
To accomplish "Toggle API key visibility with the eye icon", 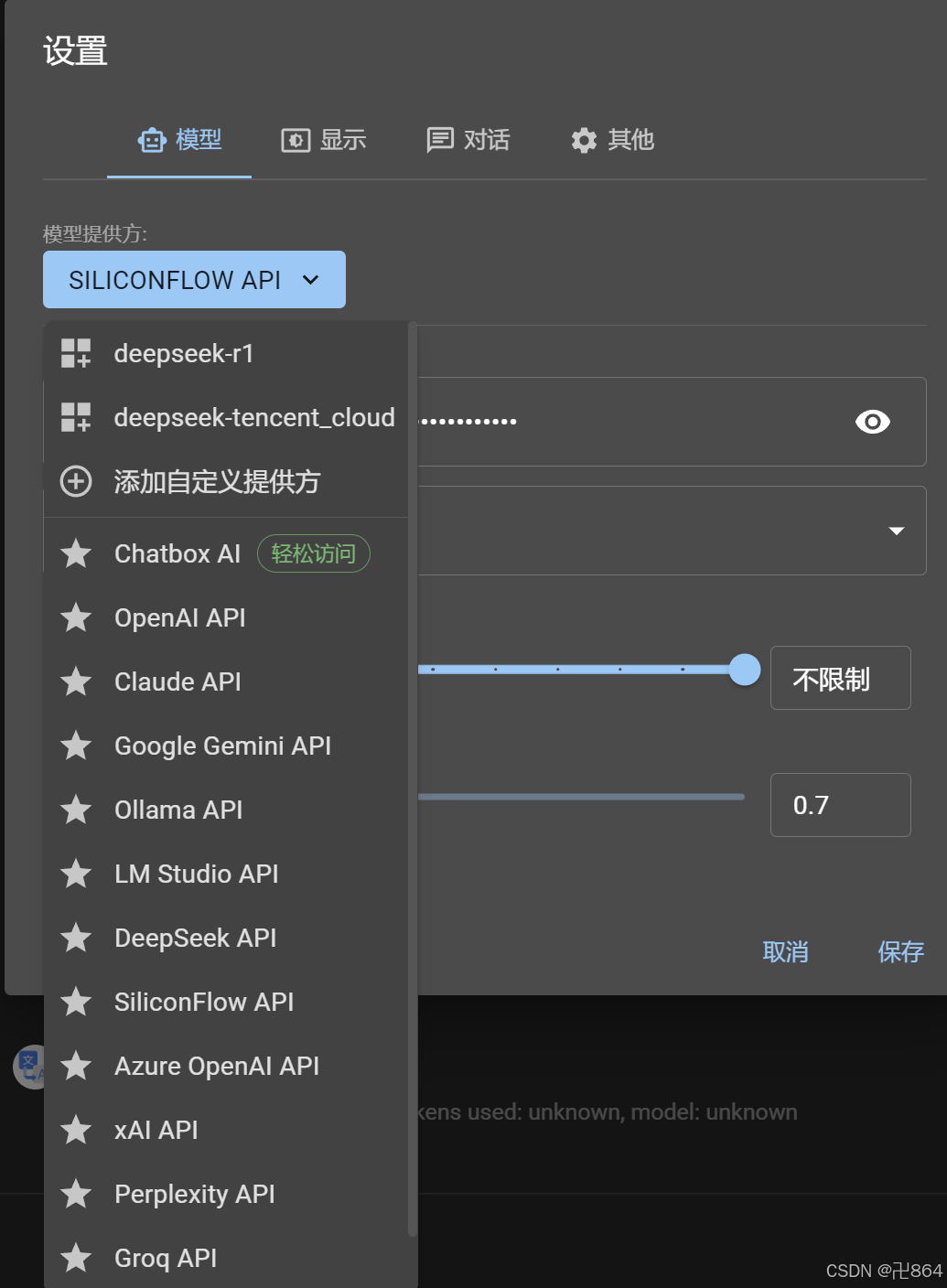I will [x=871, y=422].
